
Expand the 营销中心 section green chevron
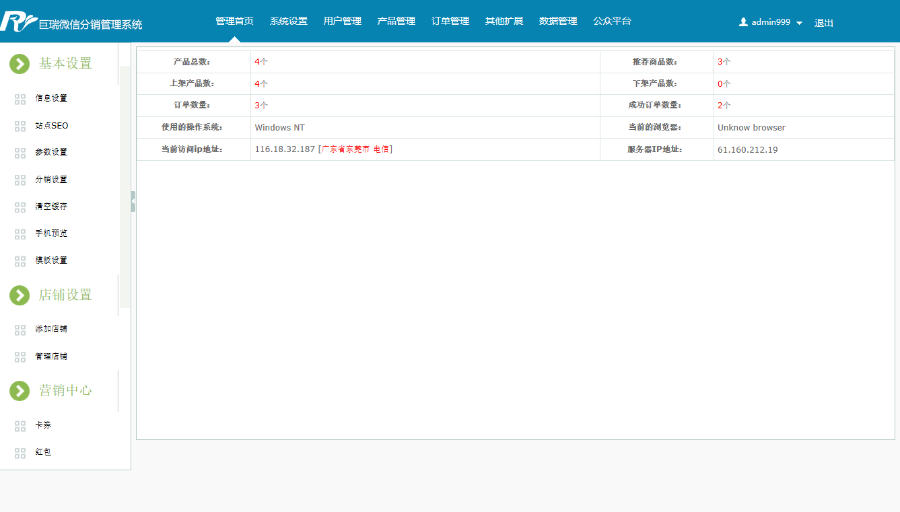(x=20, y=391)
